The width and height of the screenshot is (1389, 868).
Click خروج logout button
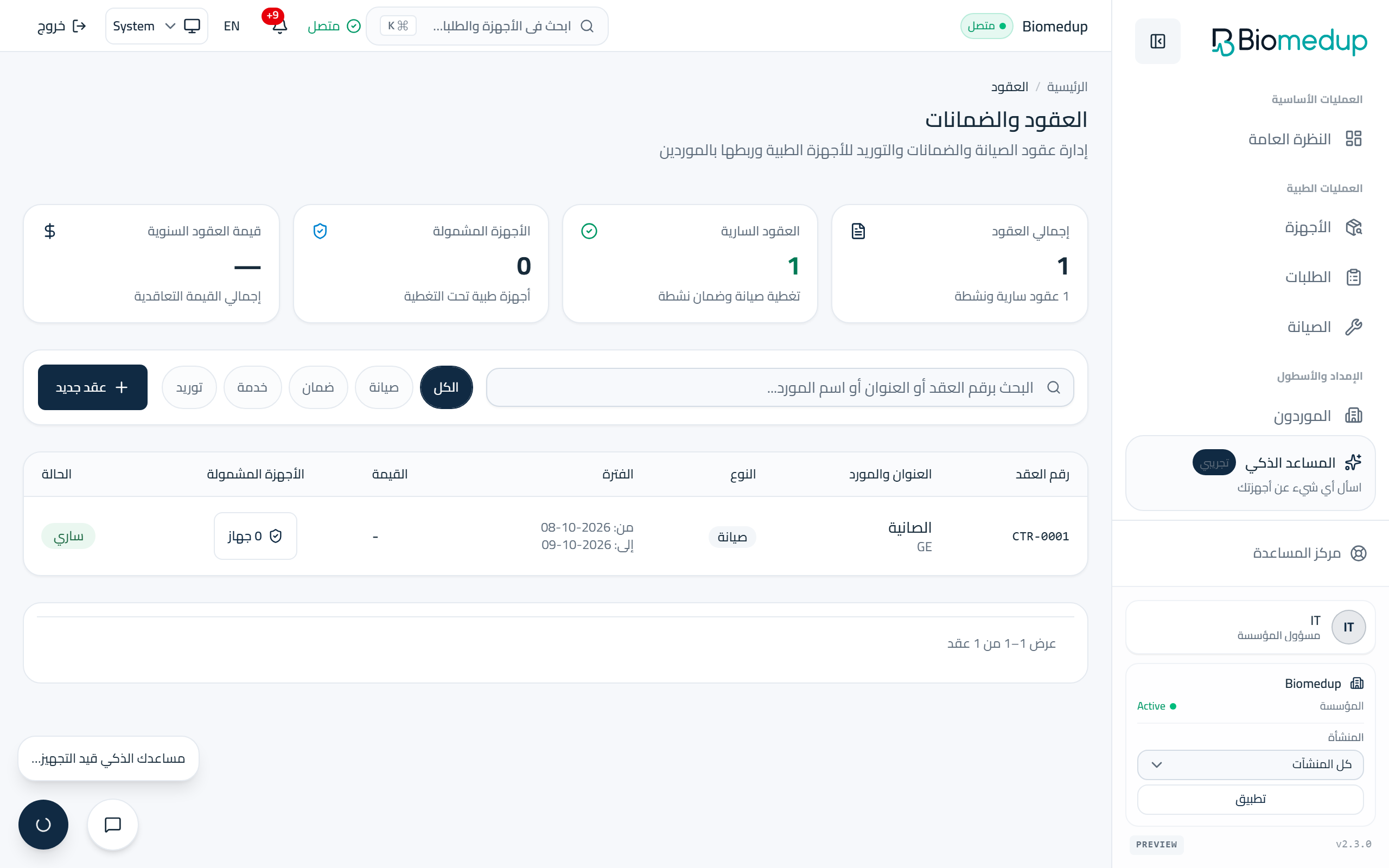61,26
